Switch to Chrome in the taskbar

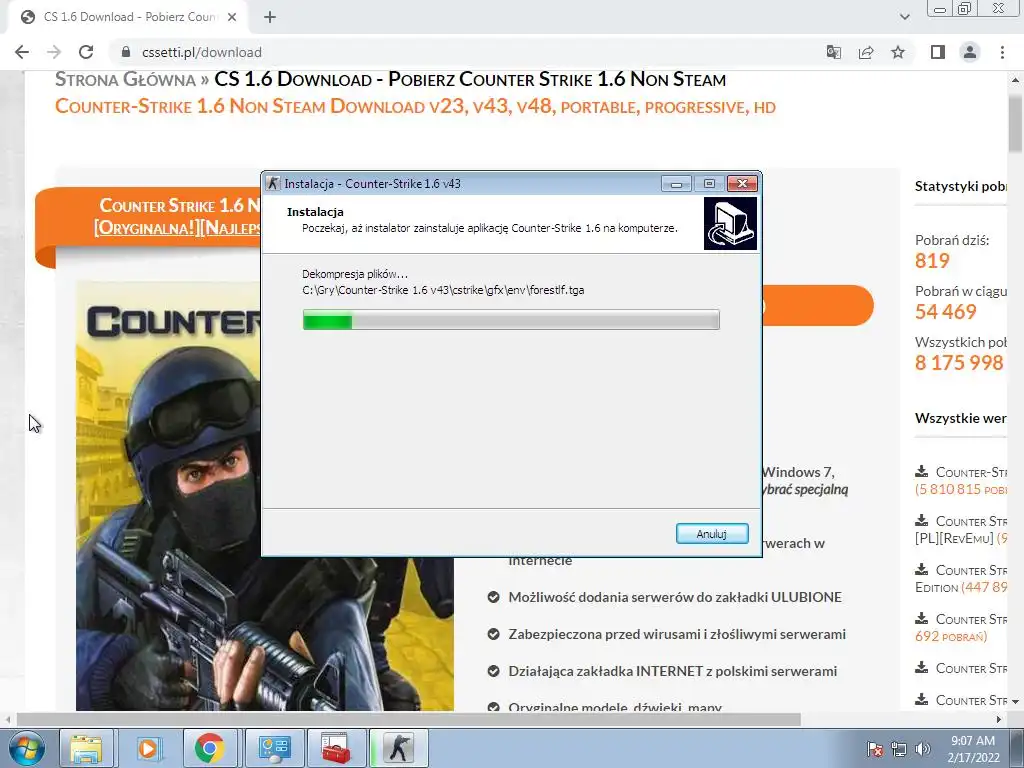coord(210,748)
